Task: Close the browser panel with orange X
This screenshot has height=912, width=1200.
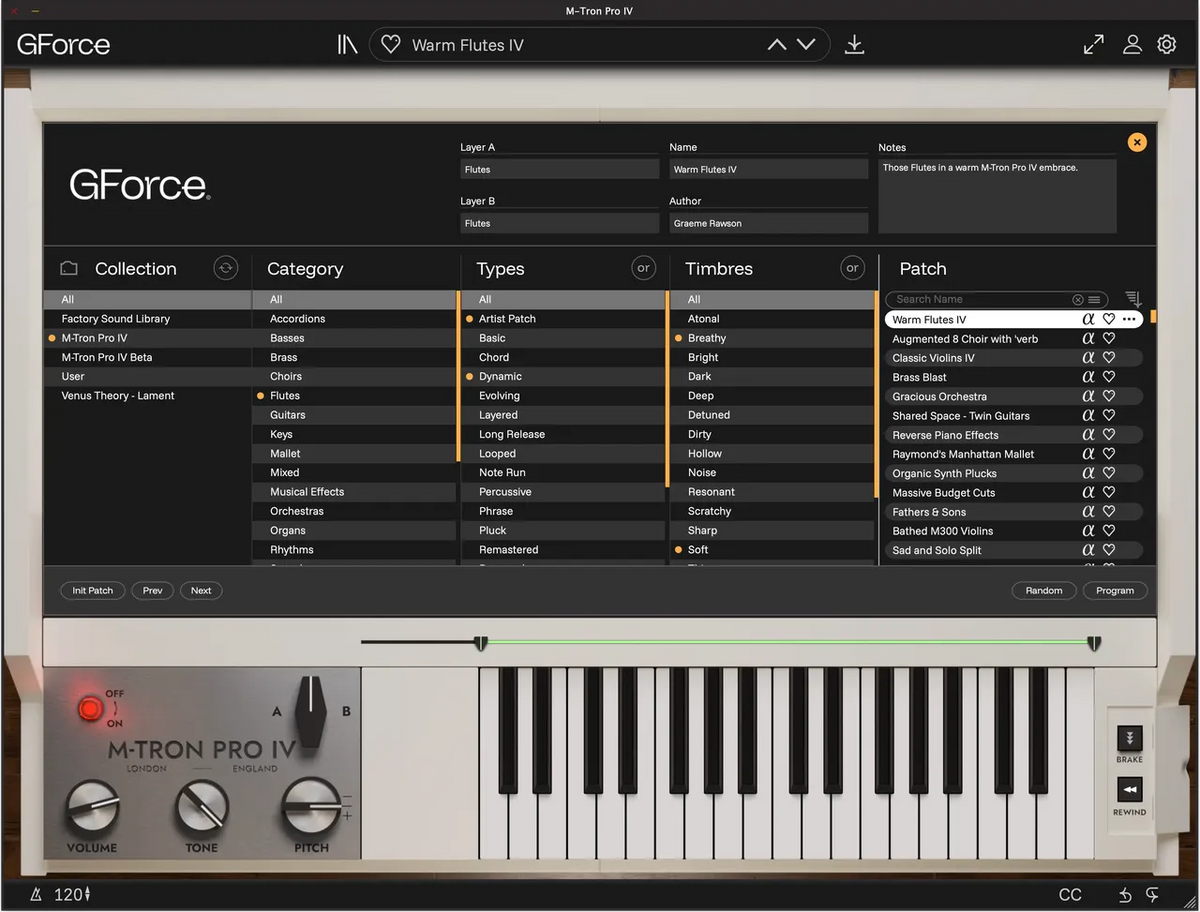Action: tap(1137, 142)
